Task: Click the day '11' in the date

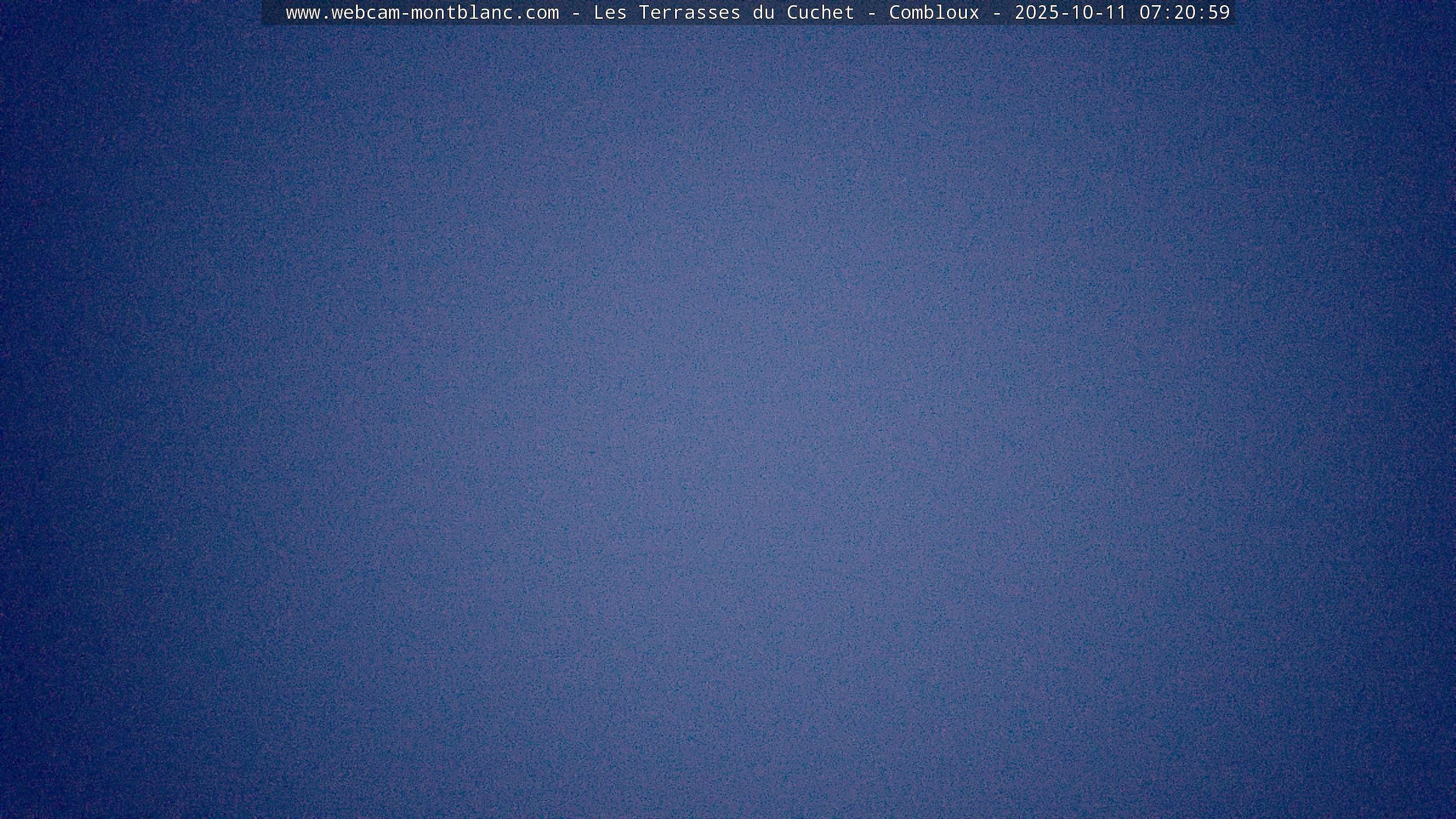Action: tap(1116, 13)
